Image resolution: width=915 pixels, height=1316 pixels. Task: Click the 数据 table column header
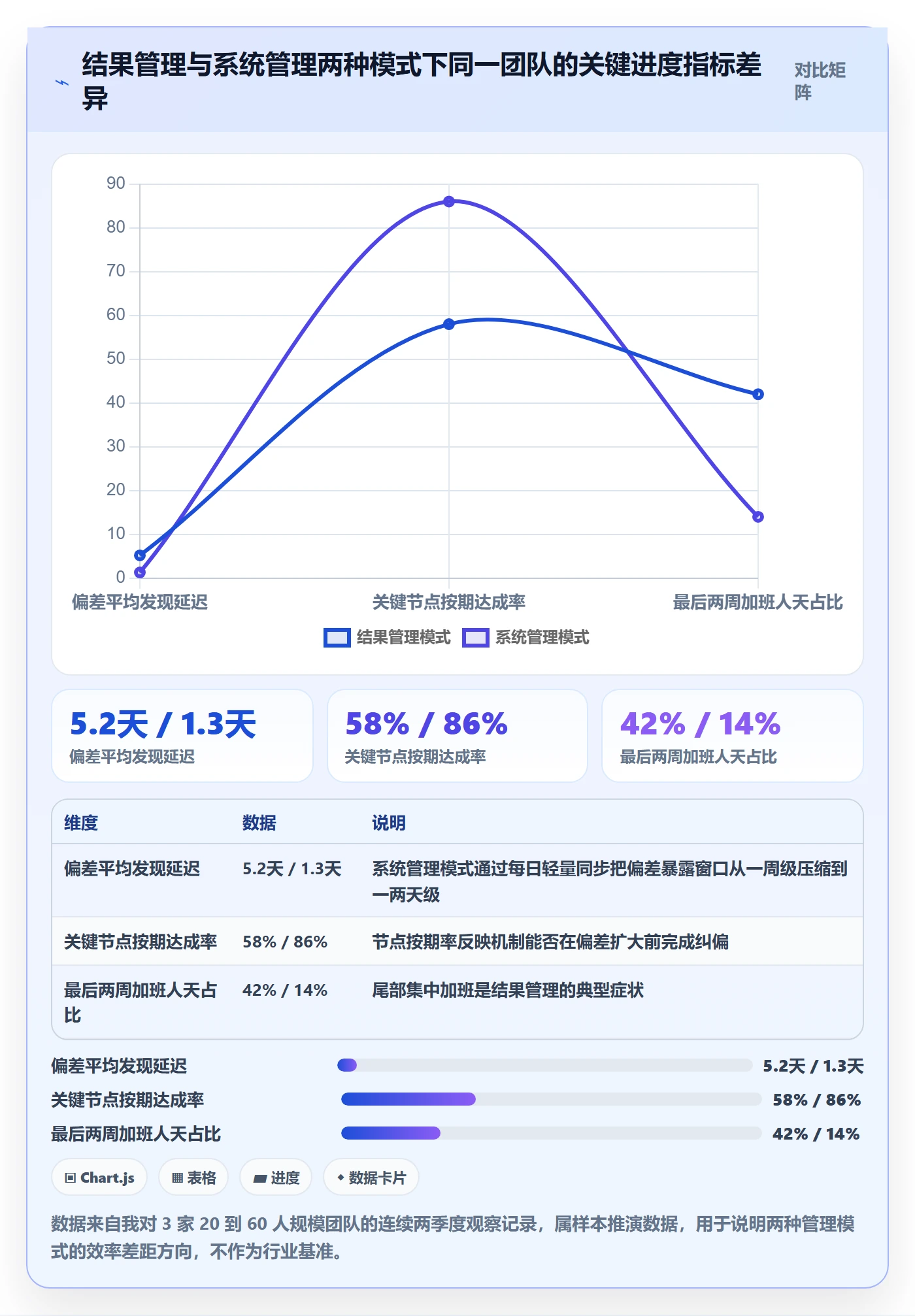coord(259,823)
